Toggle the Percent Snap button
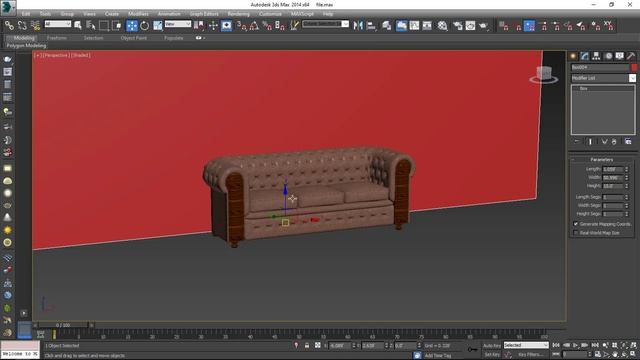The image size is (640, 360). coord(267,26)
